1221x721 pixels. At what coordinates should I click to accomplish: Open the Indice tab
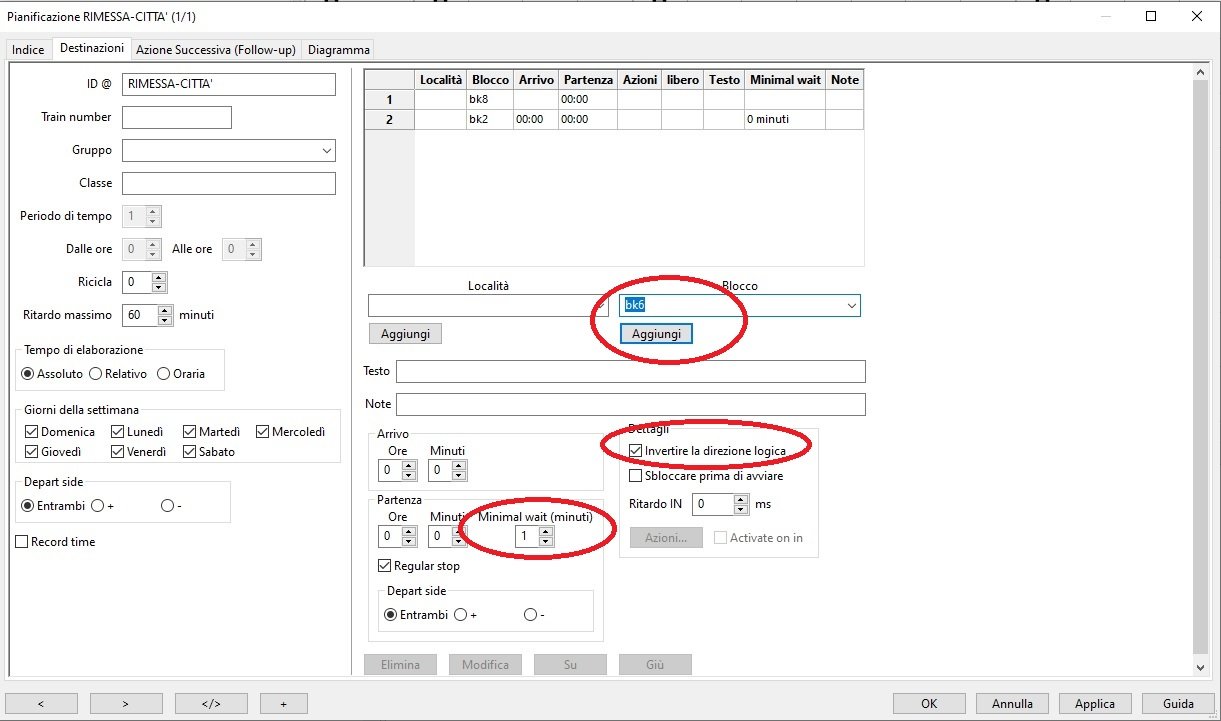[28, 50]
